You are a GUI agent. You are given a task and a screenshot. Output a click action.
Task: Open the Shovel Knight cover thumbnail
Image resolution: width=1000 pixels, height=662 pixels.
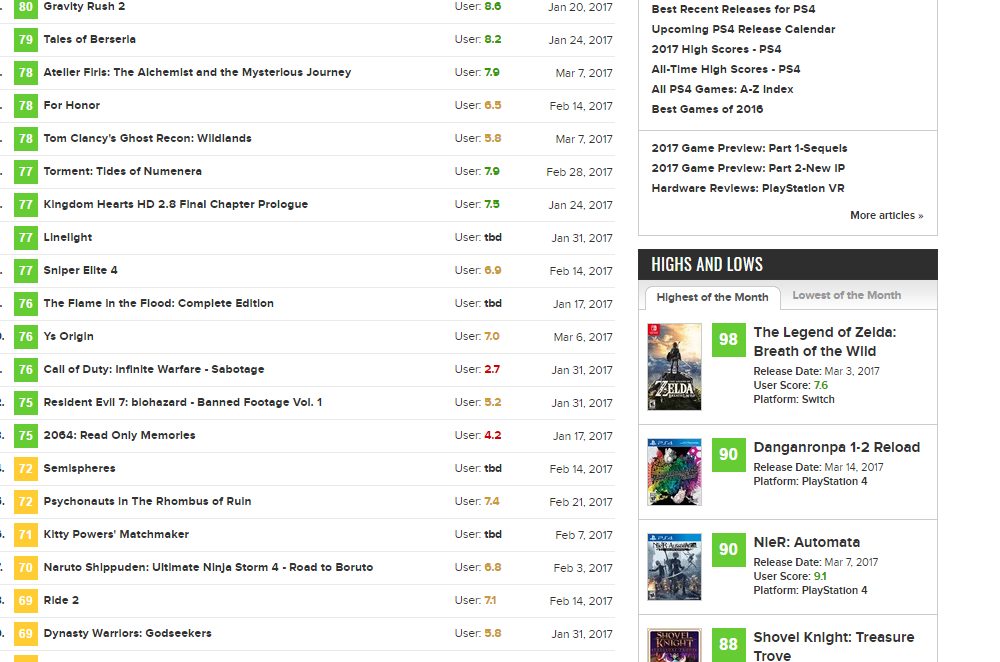[x=674, y=645]
